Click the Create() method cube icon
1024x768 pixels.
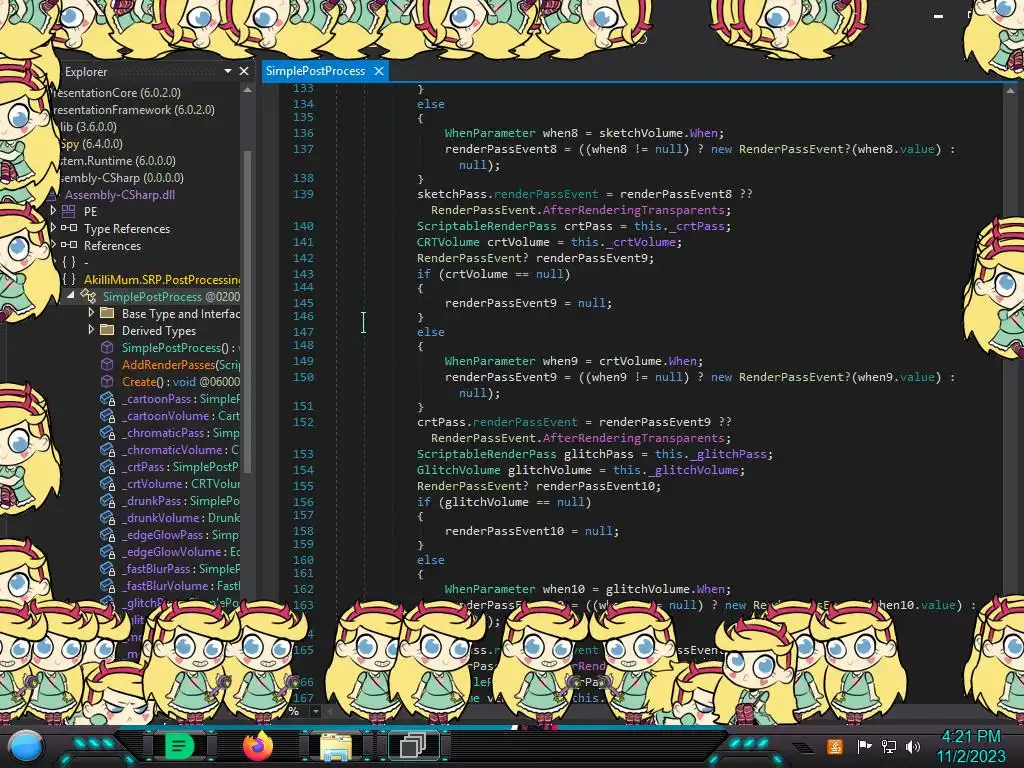point(107,381)
